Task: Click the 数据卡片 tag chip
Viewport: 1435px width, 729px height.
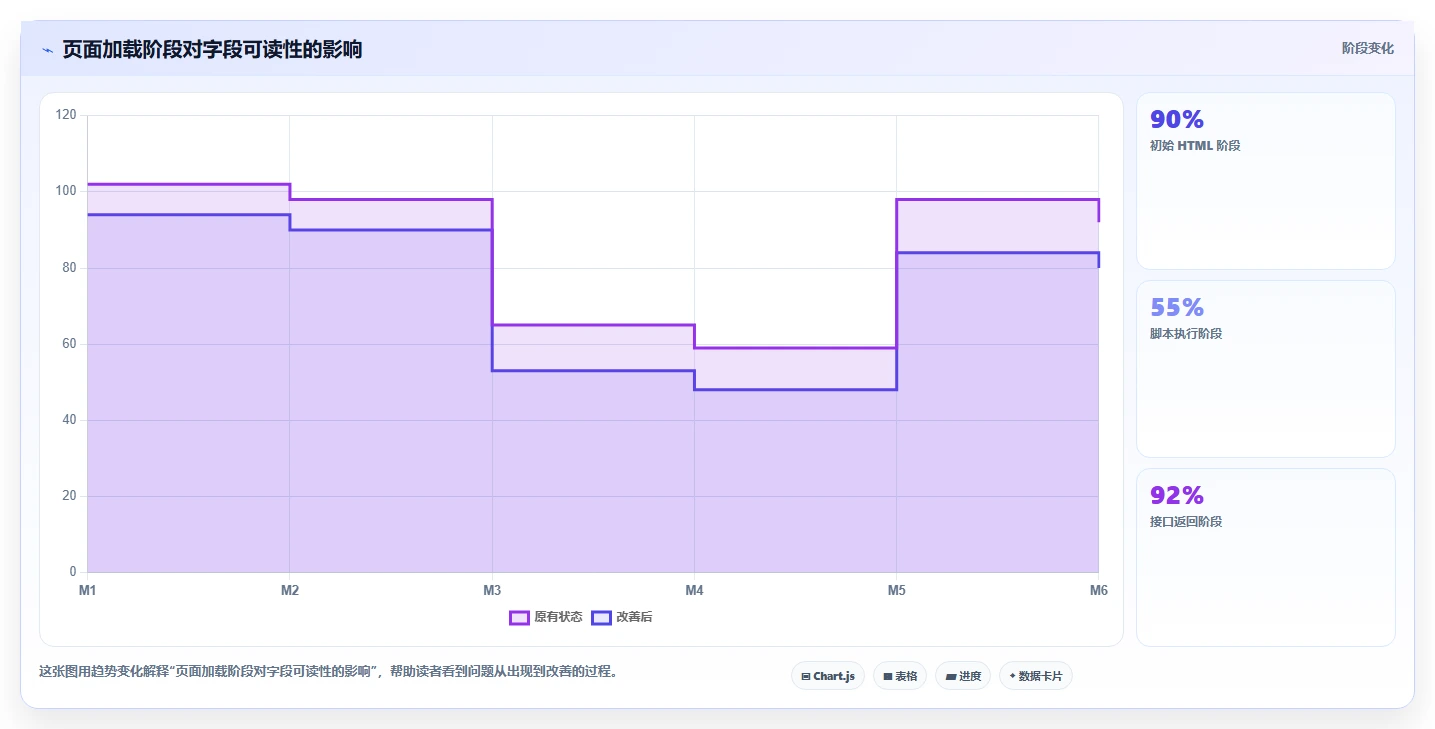Action: [1036, 676]
